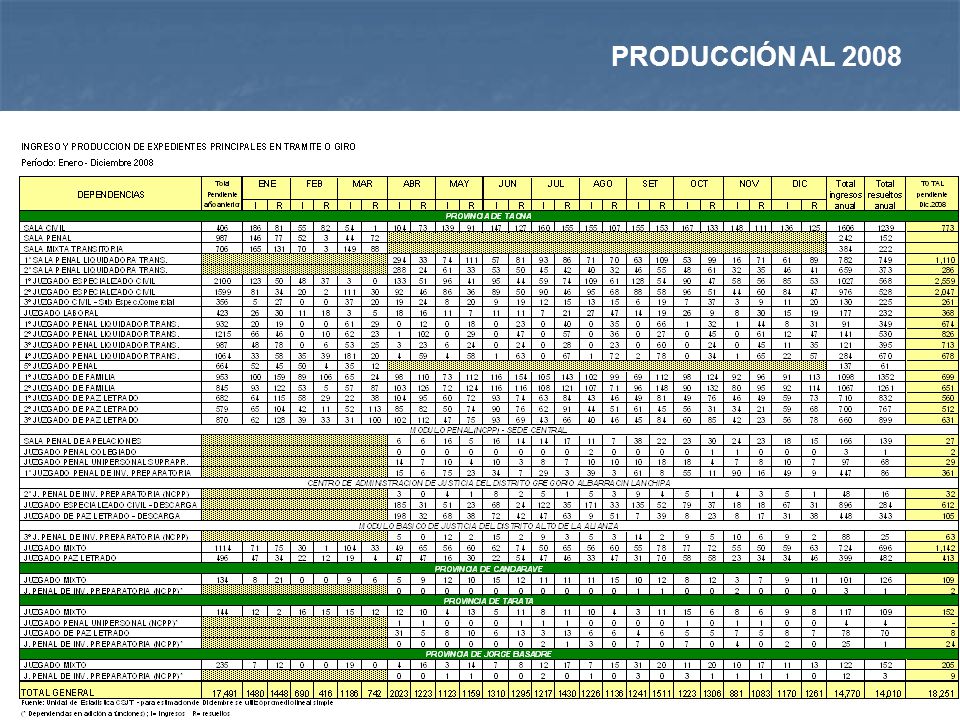Click "3° JUZGADO CIVIL - Sub Espec.Comercial" label
The width and height of the screenshot is (960, 720).
click(99, 302)
